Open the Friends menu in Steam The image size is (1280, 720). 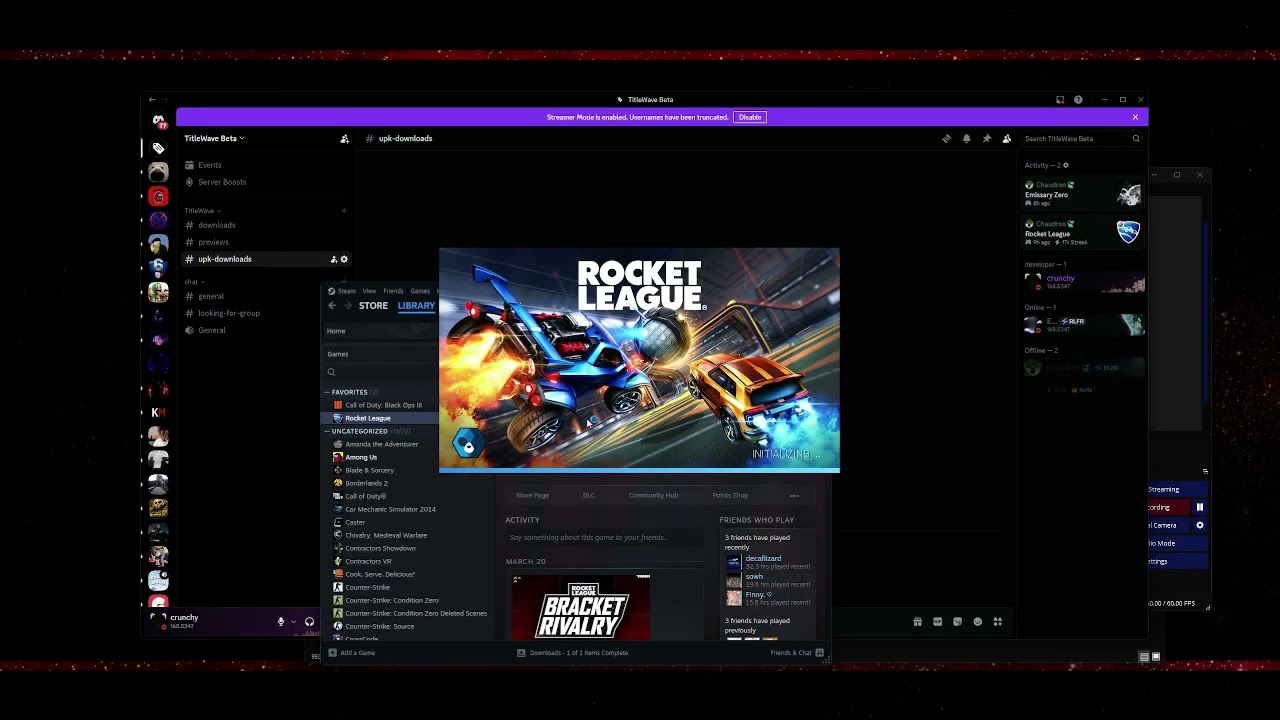(394, 291)
